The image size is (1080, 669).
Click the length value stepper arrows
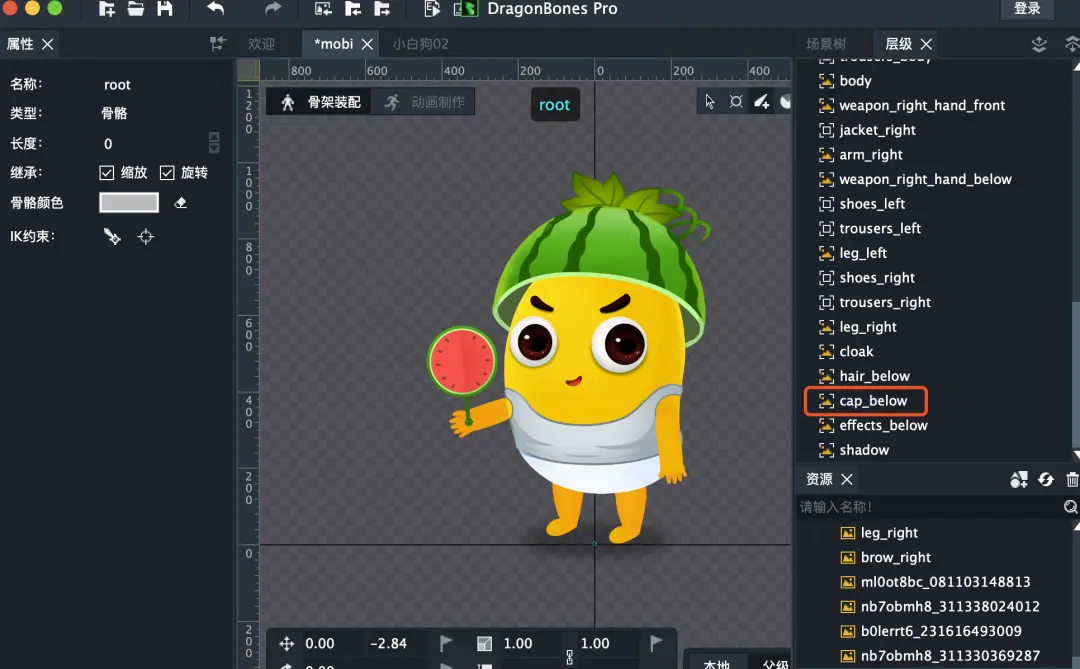coord(214,143)
